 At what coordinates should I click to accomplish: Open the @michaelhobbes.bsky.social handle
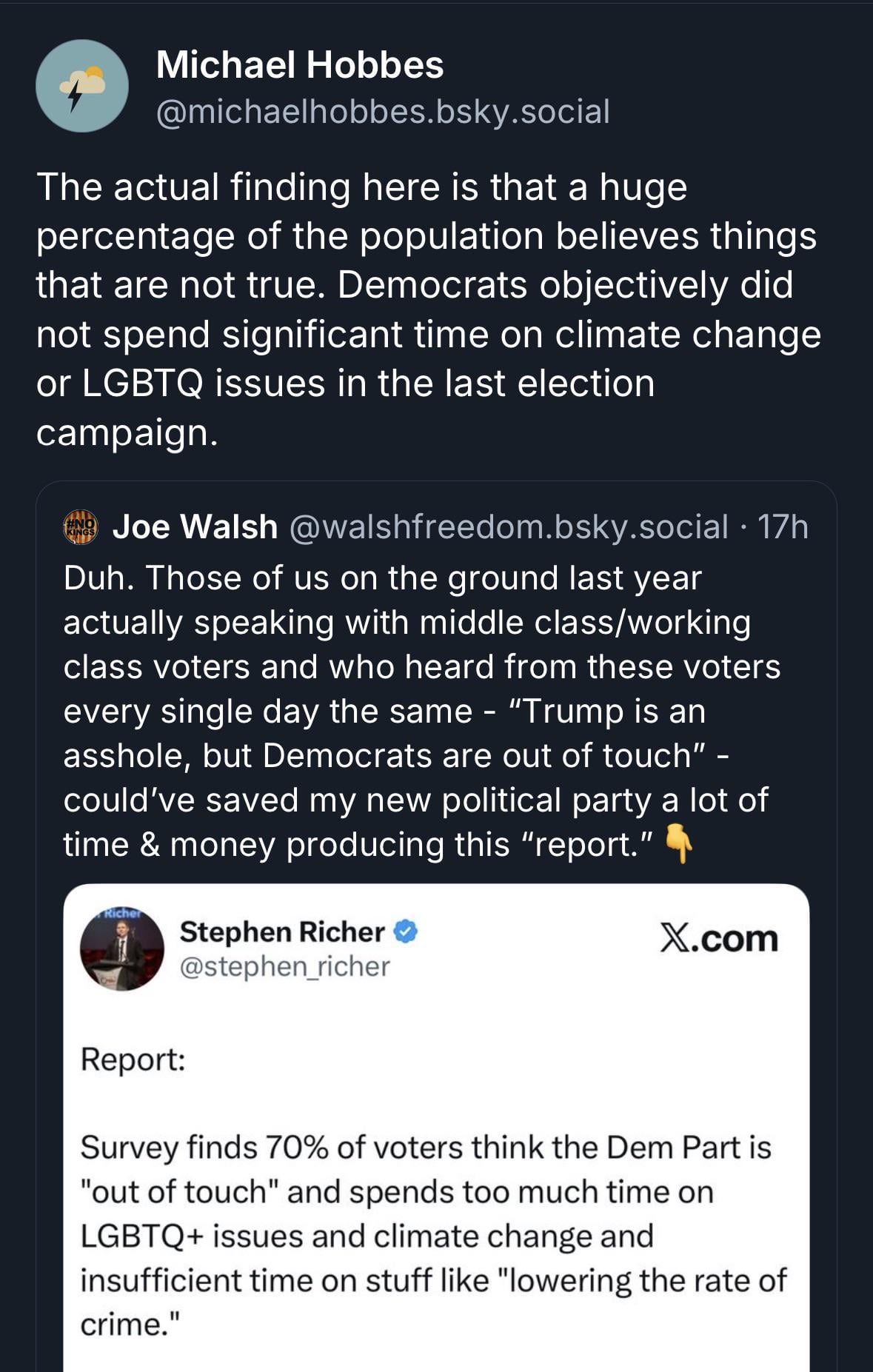pos(383,112)
